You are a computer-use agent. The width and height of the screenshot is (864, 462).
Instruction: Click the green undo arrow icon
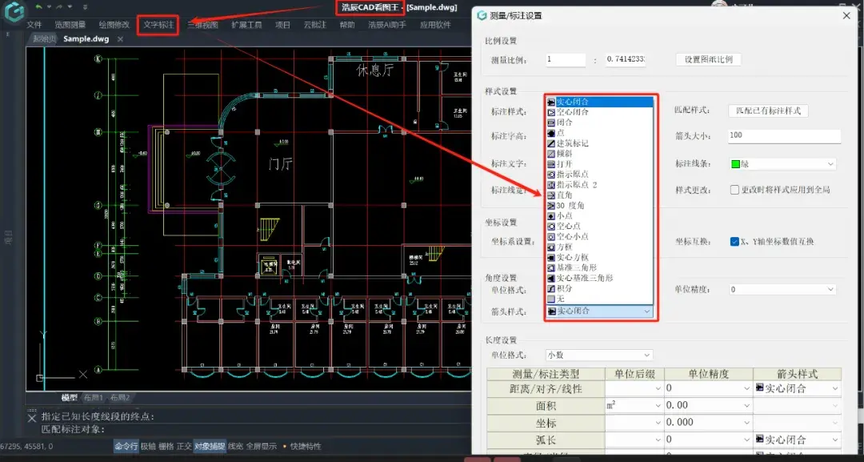point(39,7)
